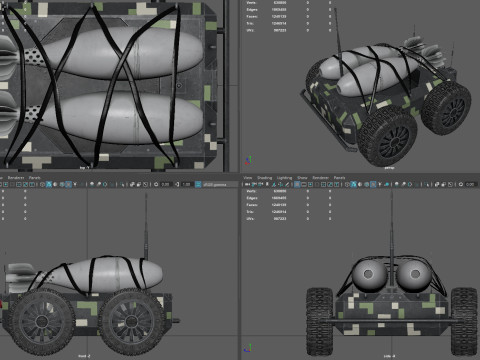Toggle X-Ray Joints in front view toolbar
480x360 pixels.
[x=145, y=184]
